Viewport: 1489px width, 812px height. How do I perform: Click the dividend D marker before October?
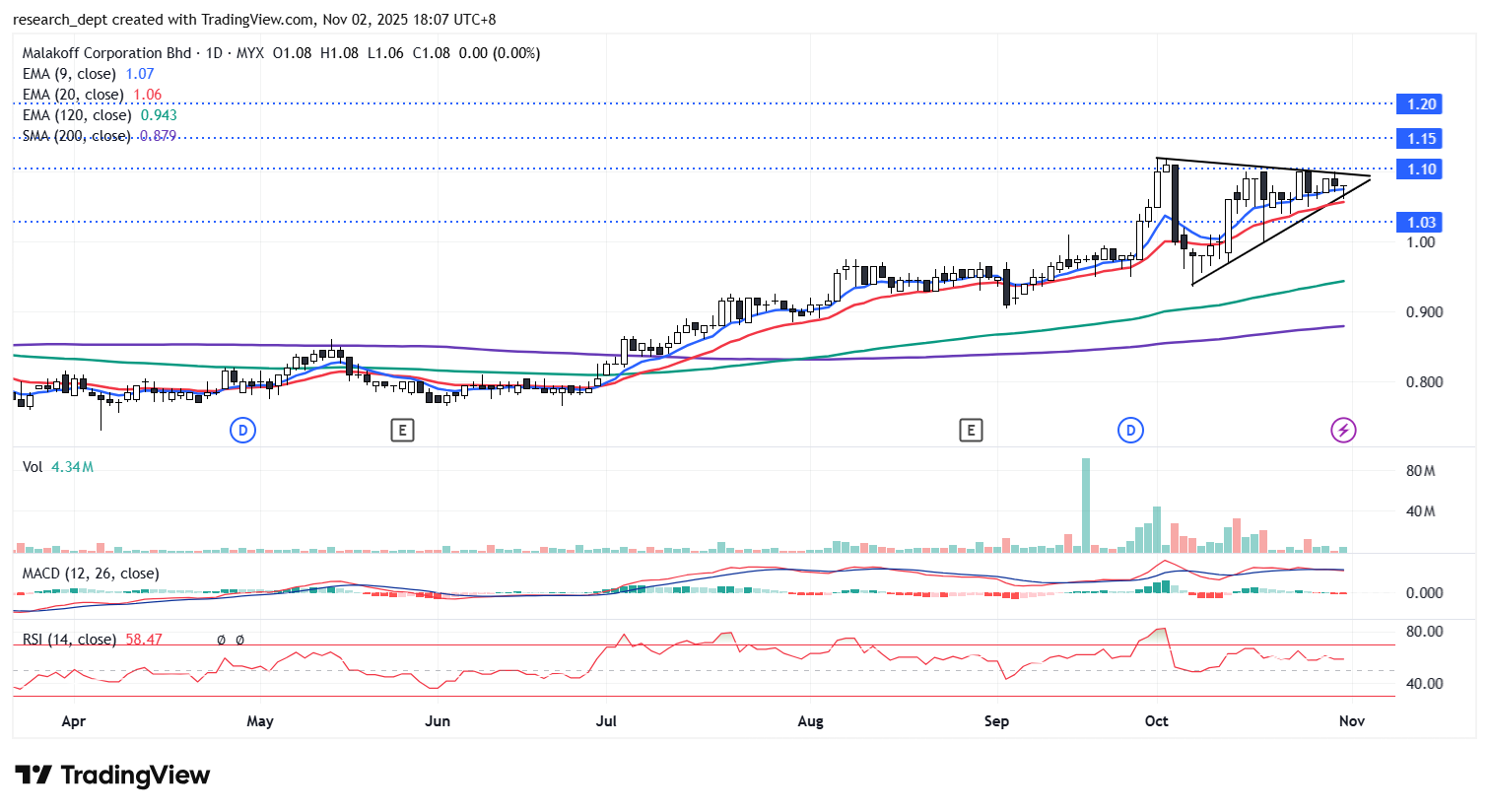click(x=1130, y=430)
